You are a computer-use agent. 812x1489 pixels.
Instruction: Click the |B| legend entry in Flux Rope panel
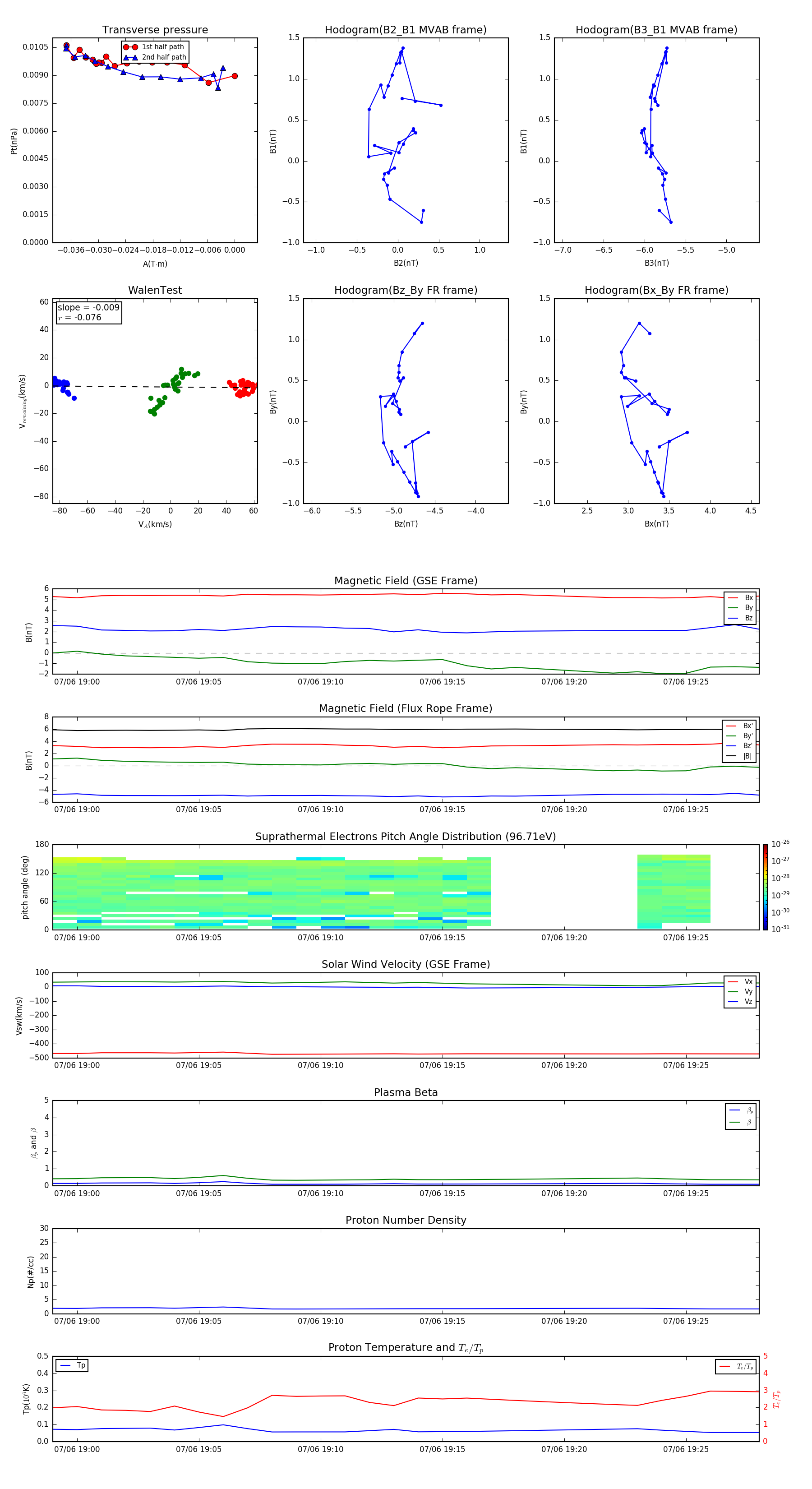[739, 756]
